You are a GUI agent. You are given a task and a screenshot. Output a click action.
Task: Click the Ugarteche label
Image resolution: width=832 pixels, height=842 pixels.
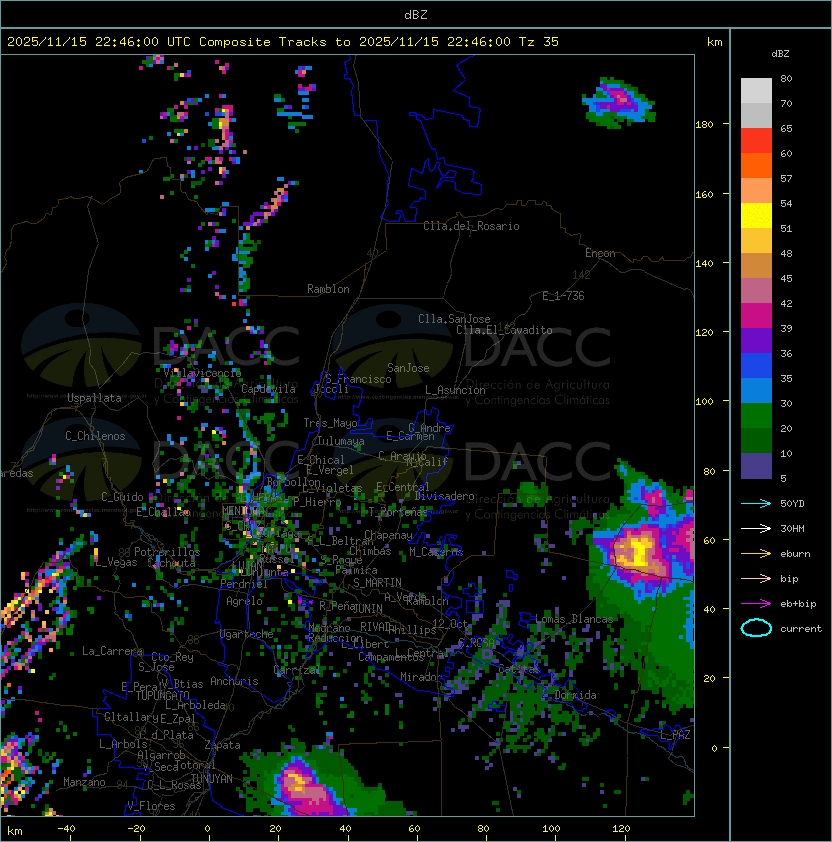click(x=246, y=634)
